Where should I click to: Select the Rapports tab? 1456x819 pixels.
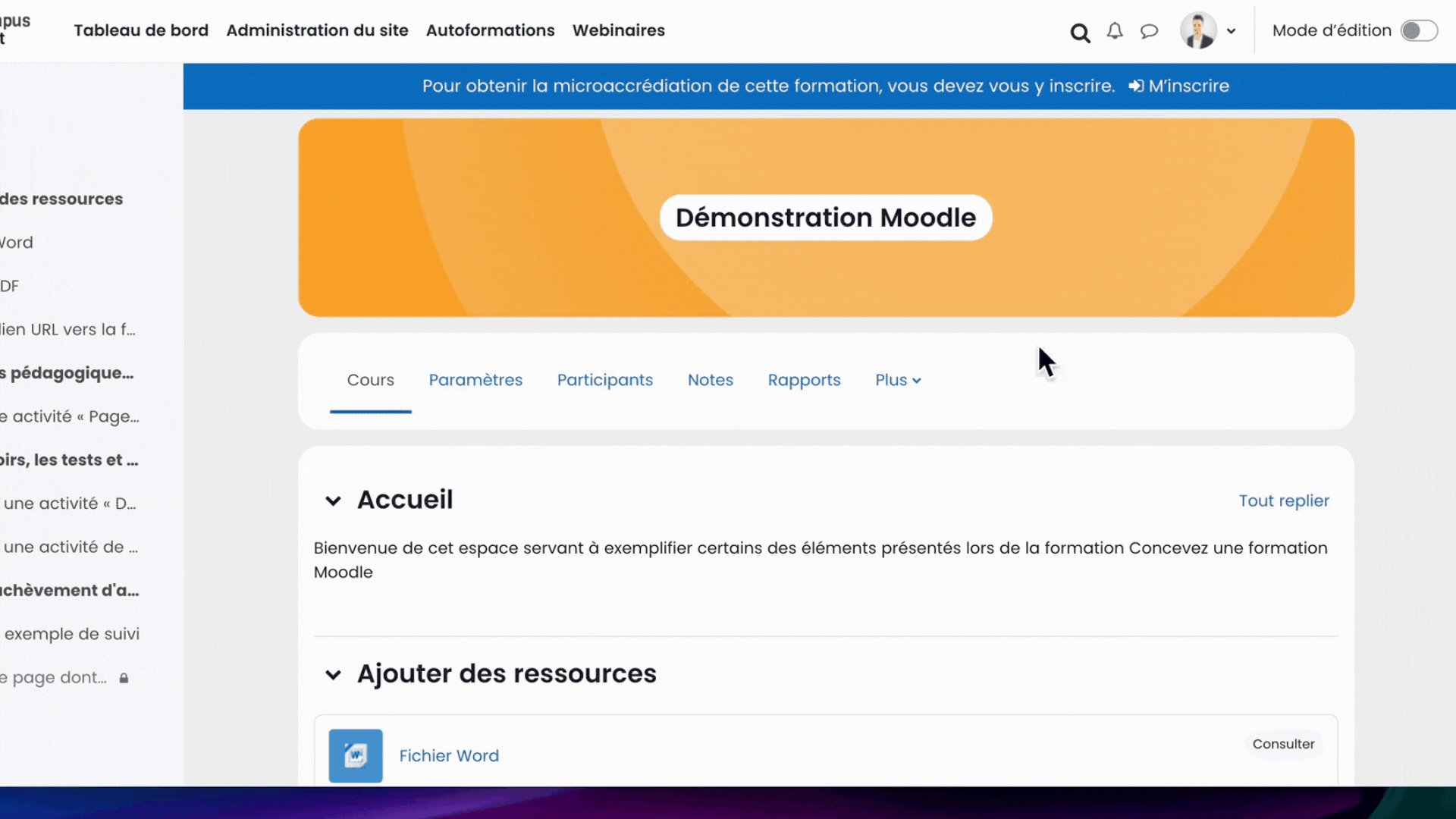pyautogui.click(x=805, y=380)
